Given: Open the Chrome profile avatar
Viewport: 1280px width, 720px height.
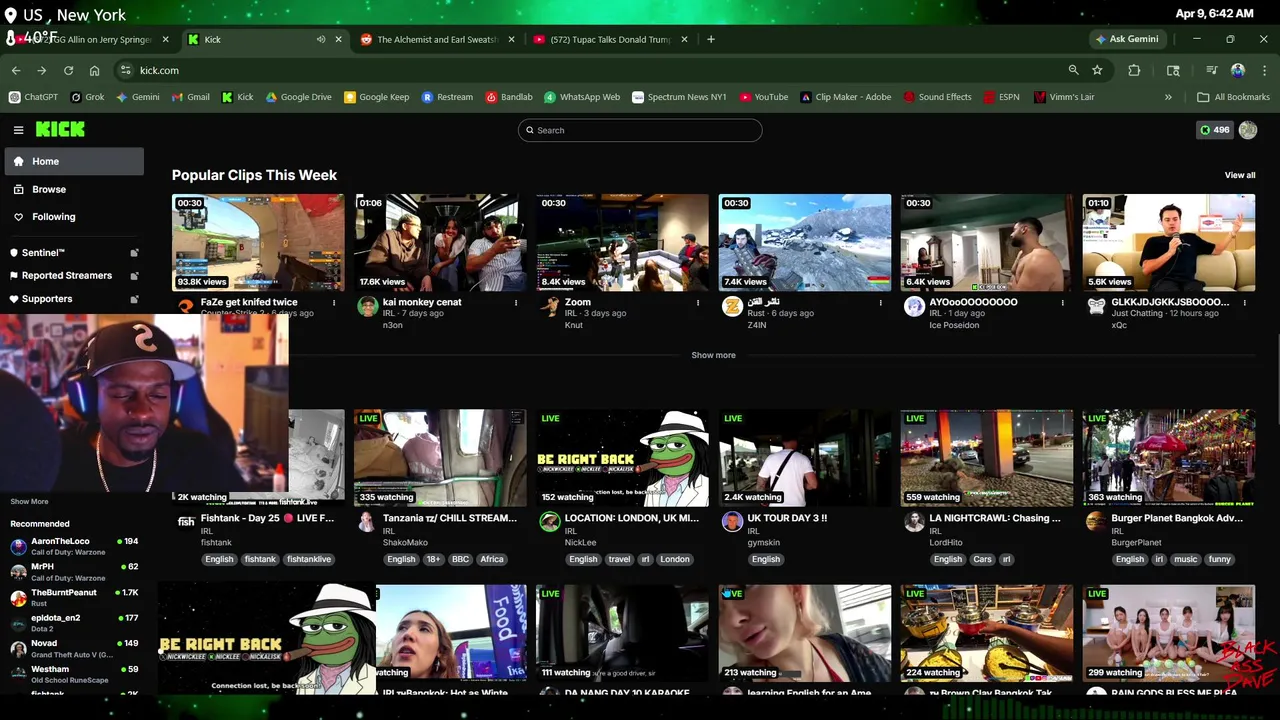Looking at the screenshot, I should (x=1238, y=70).
